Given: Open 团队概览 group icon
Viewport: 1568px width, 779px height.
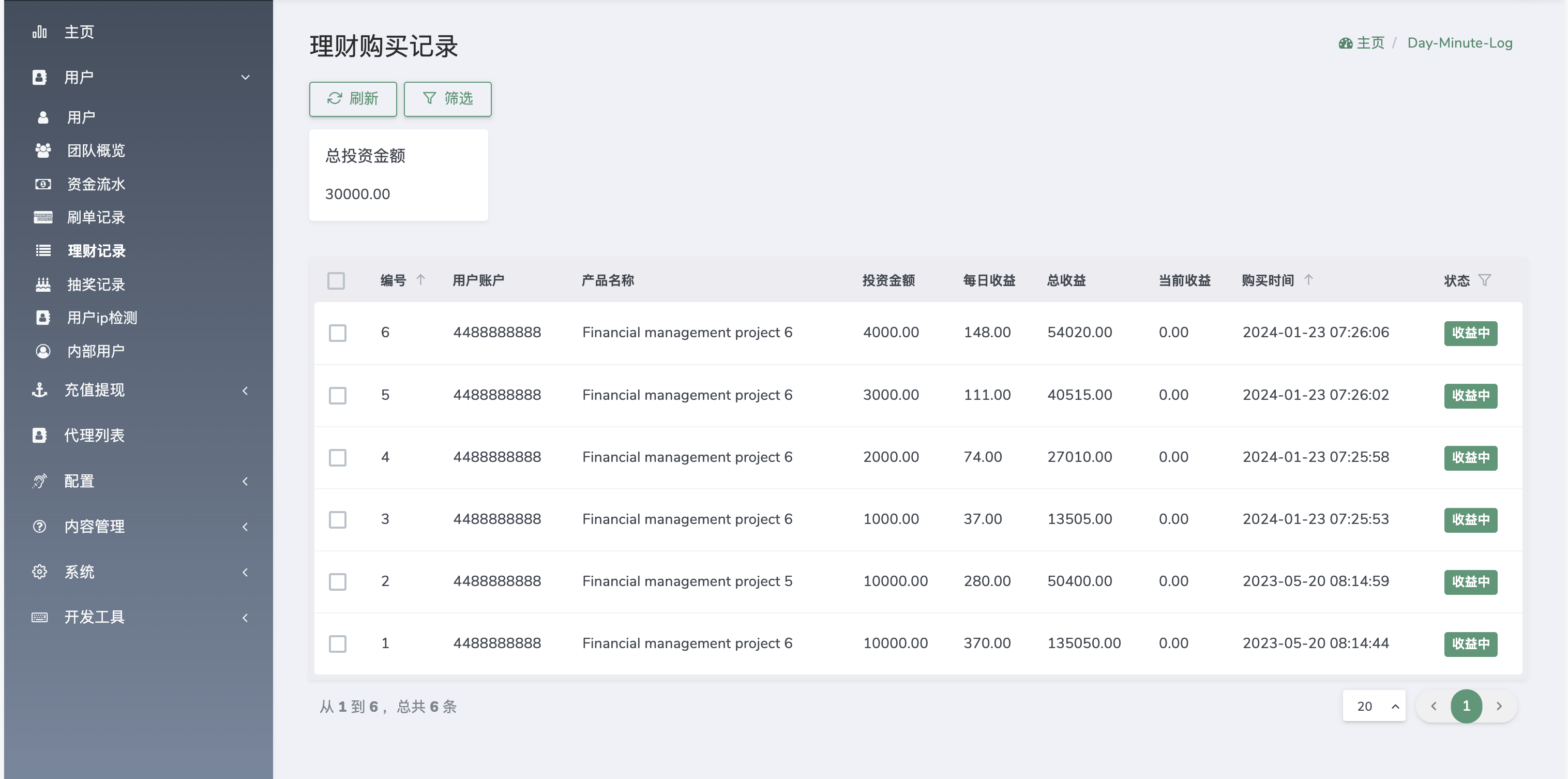Looking at the screenshot, I should point(42,151).
